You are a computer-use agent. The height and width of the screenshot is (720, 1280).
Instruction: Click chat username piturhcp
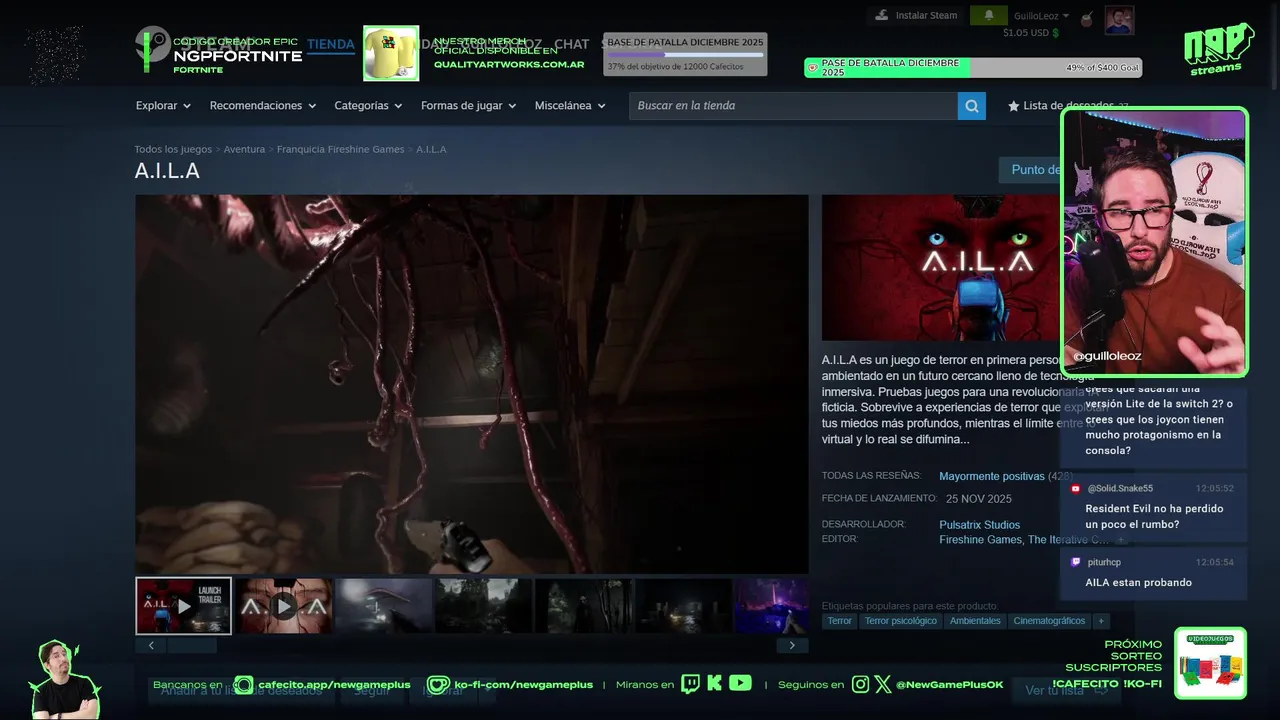click(x=1104, y=562)
